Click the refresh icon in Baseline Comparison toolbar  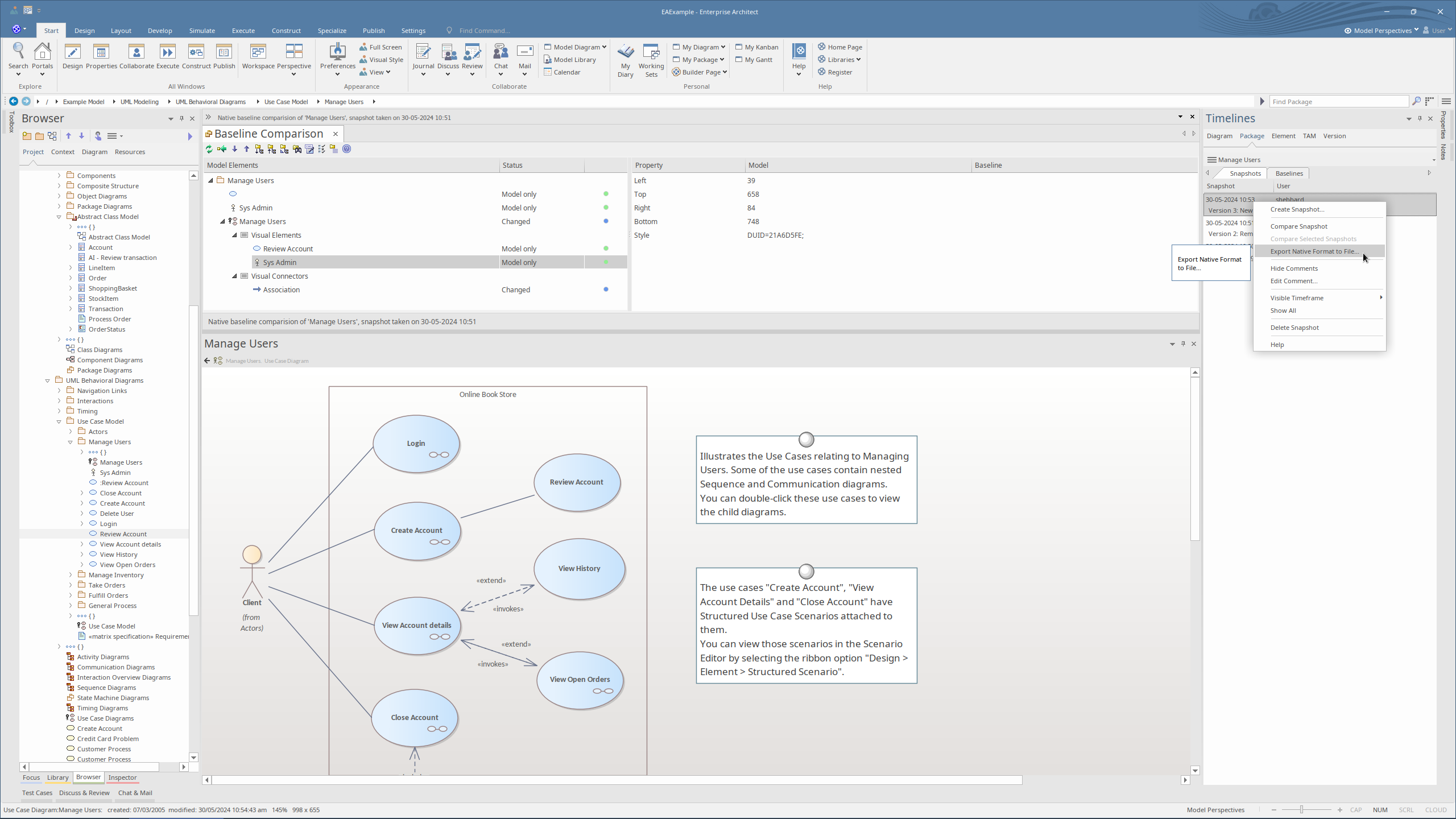(209, 149)
